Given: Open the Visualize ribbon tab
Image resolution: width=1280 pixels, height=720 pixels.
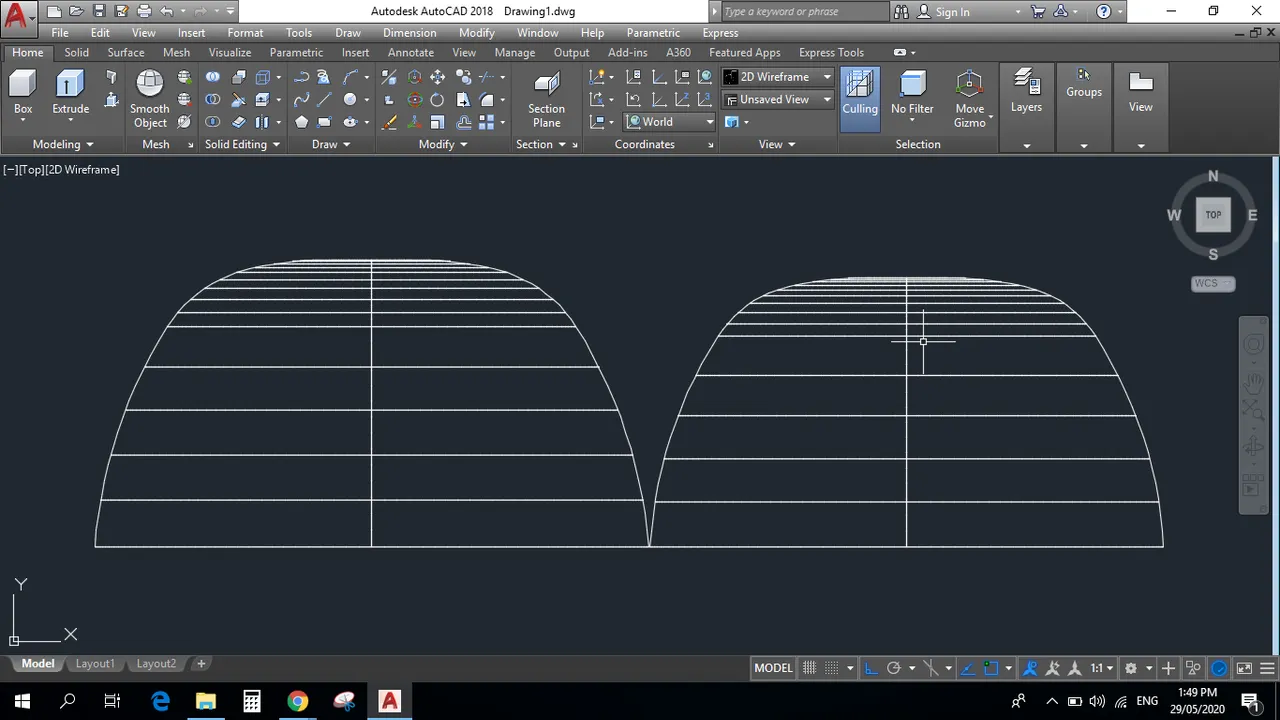Looking at the screenshot, I should (x=229, y=53).
